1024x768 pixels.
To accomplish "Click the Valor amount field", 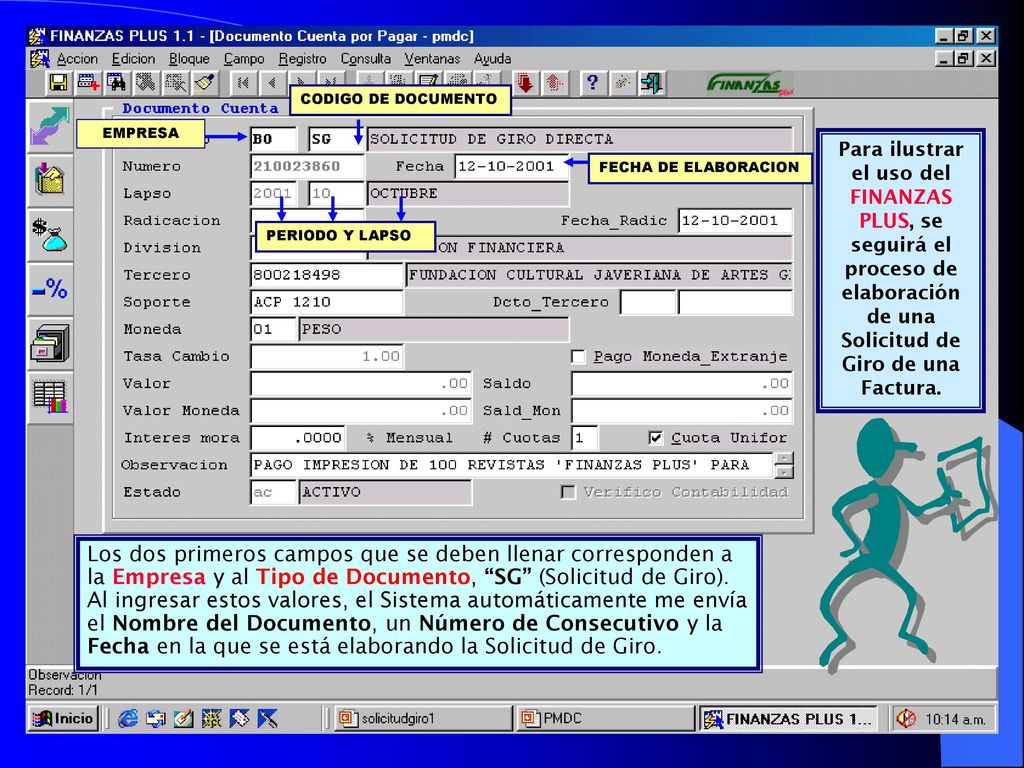I will tap(360, 383).
